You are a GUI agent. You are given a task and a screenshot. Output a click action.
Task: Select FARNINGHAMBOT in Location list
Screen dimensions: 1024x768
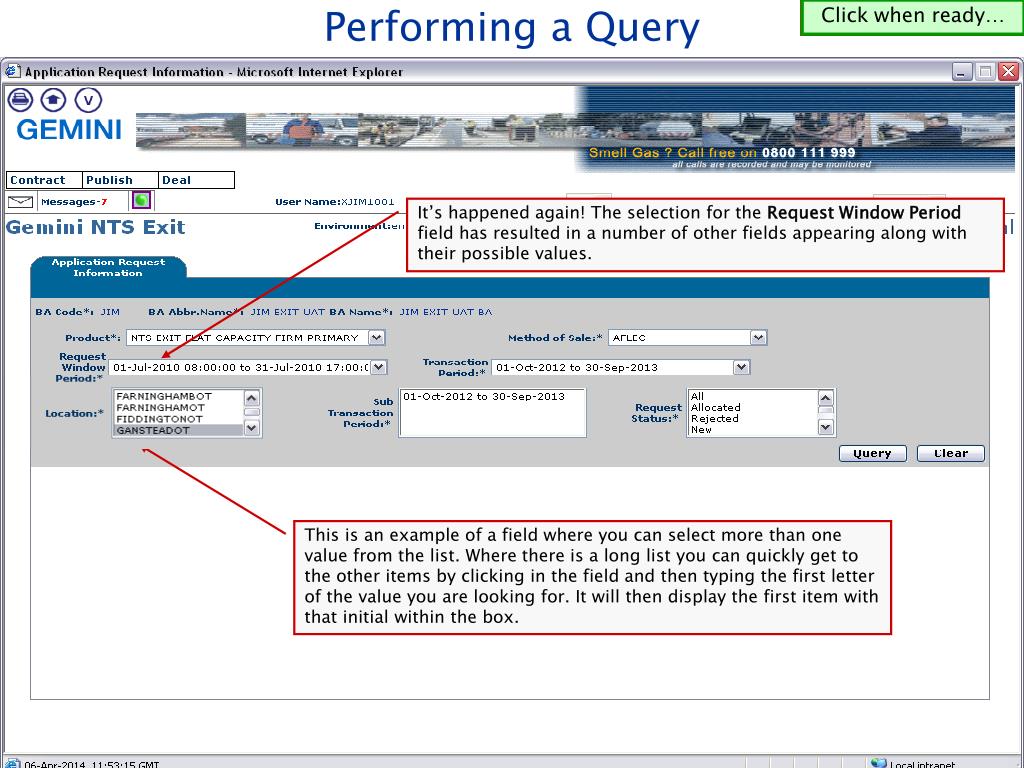coord(178,396)
